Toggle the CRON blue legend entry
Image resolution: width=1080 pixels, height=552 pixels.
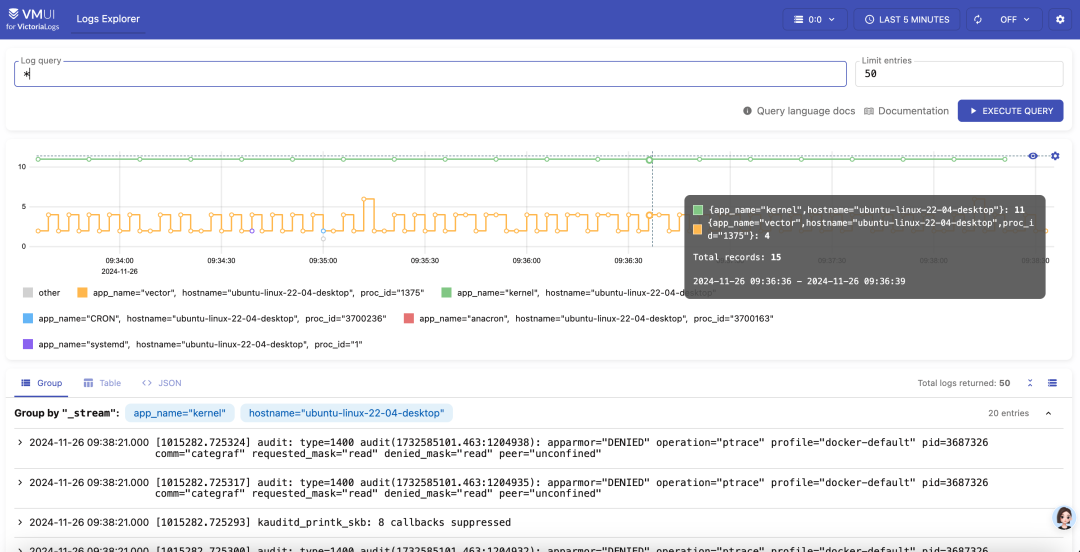pos(205,318)
